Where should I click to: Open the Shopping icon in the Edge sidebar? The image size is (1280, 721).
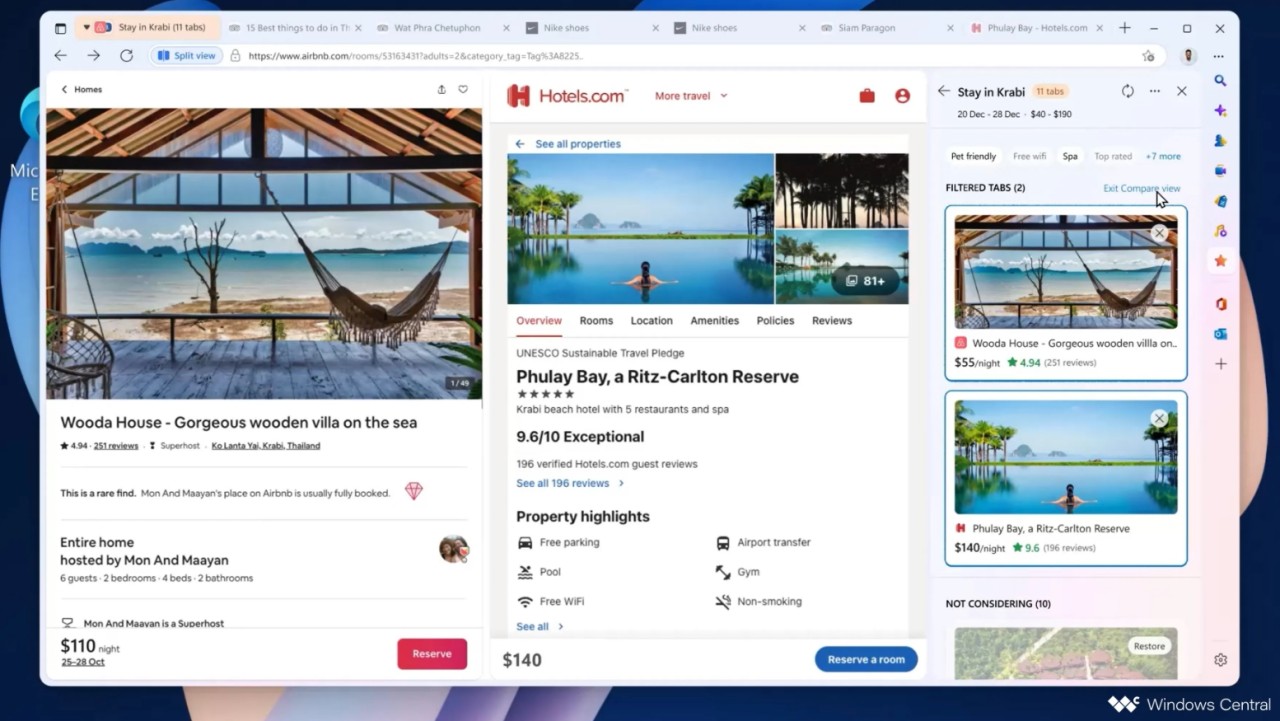tap(1219, 201)
